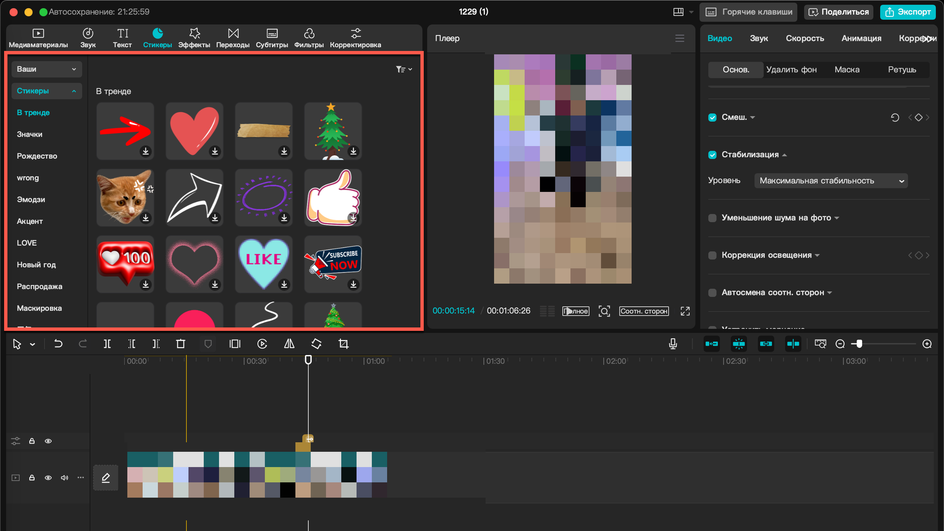This screenshot has width=944, height=531.
Task: Select the Эмодзи sticker category
Action: click(31, 199)
